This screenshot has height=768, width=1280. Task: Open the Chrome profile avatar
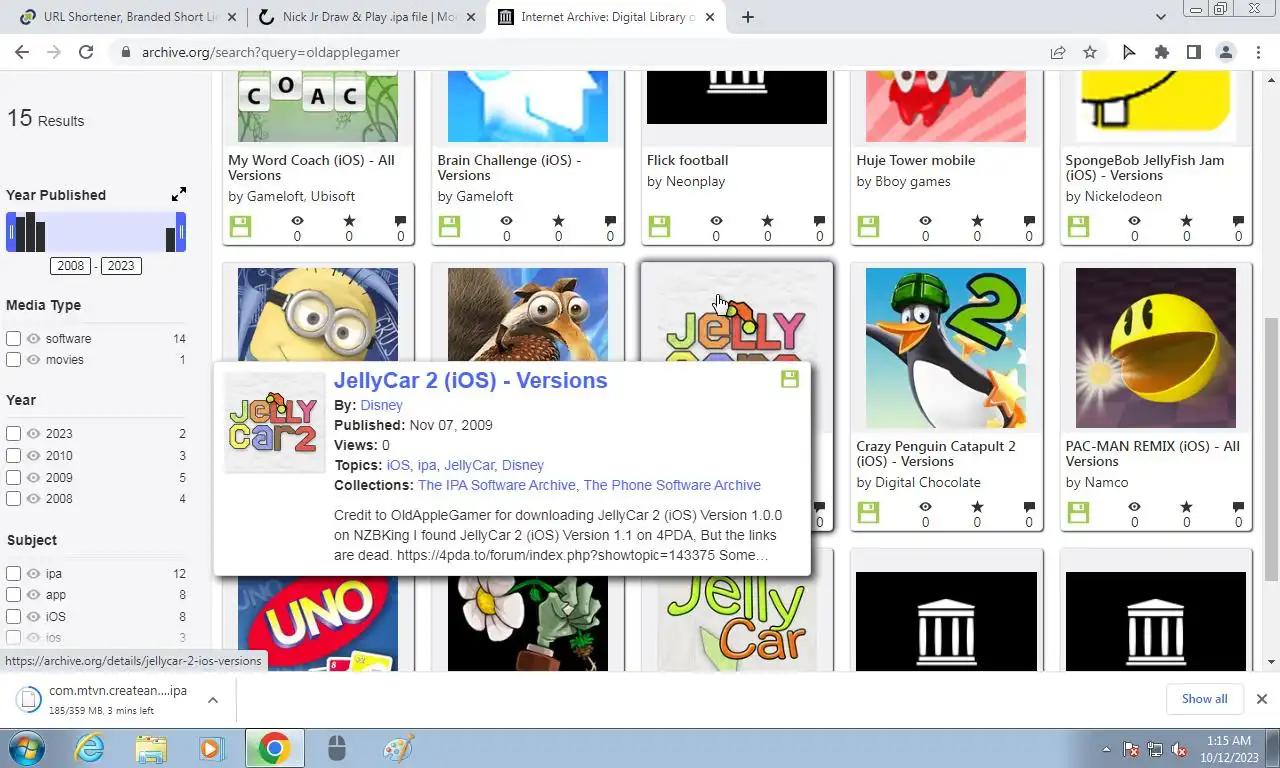pos(1225,52)
